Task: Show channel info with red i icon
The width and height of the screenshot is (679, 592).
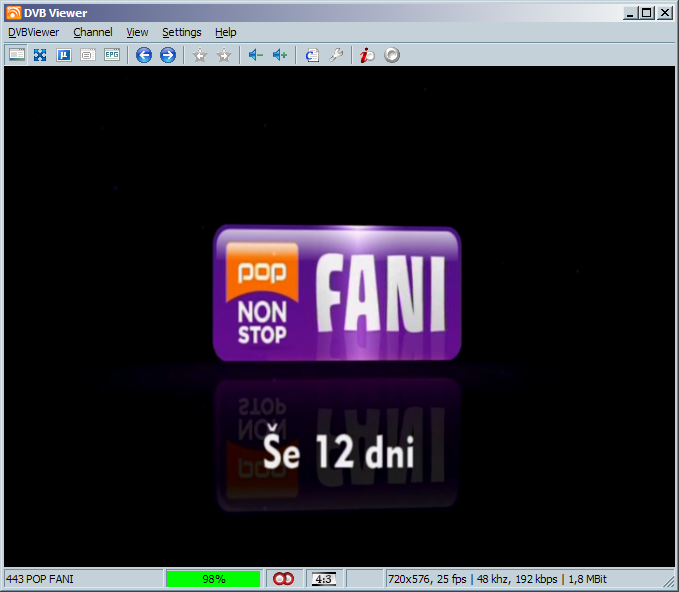Action: [367, 55]
